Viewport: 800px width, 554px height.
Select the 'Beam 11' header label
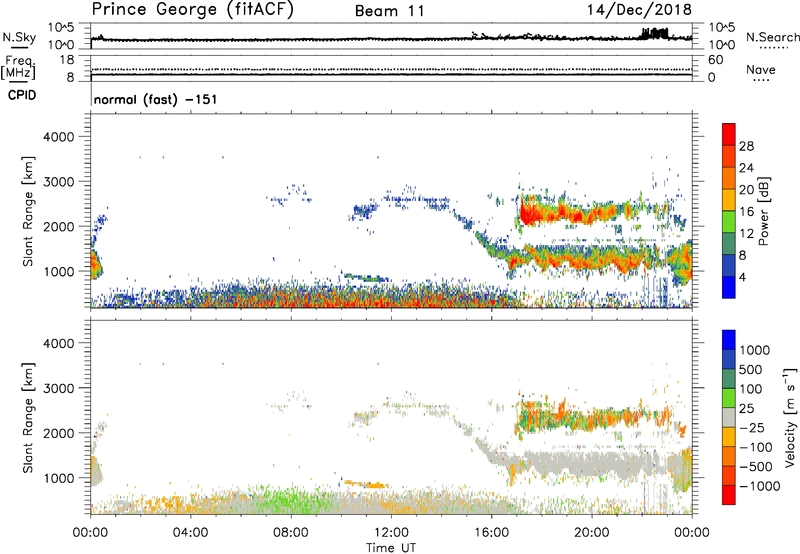tap(389, 11)
